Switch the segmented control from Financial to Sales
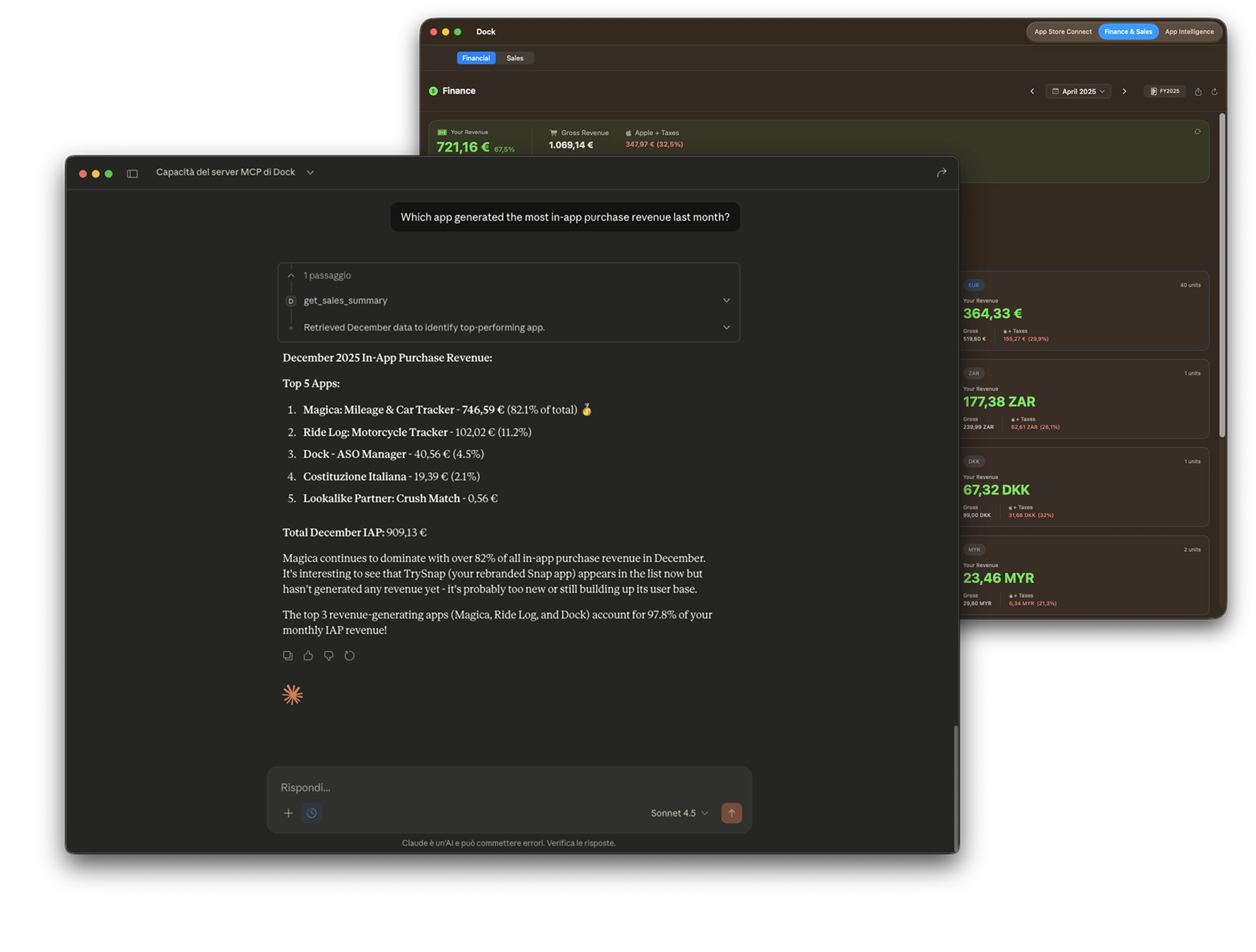Screen dimensions: 1256x952 [515, 57]
